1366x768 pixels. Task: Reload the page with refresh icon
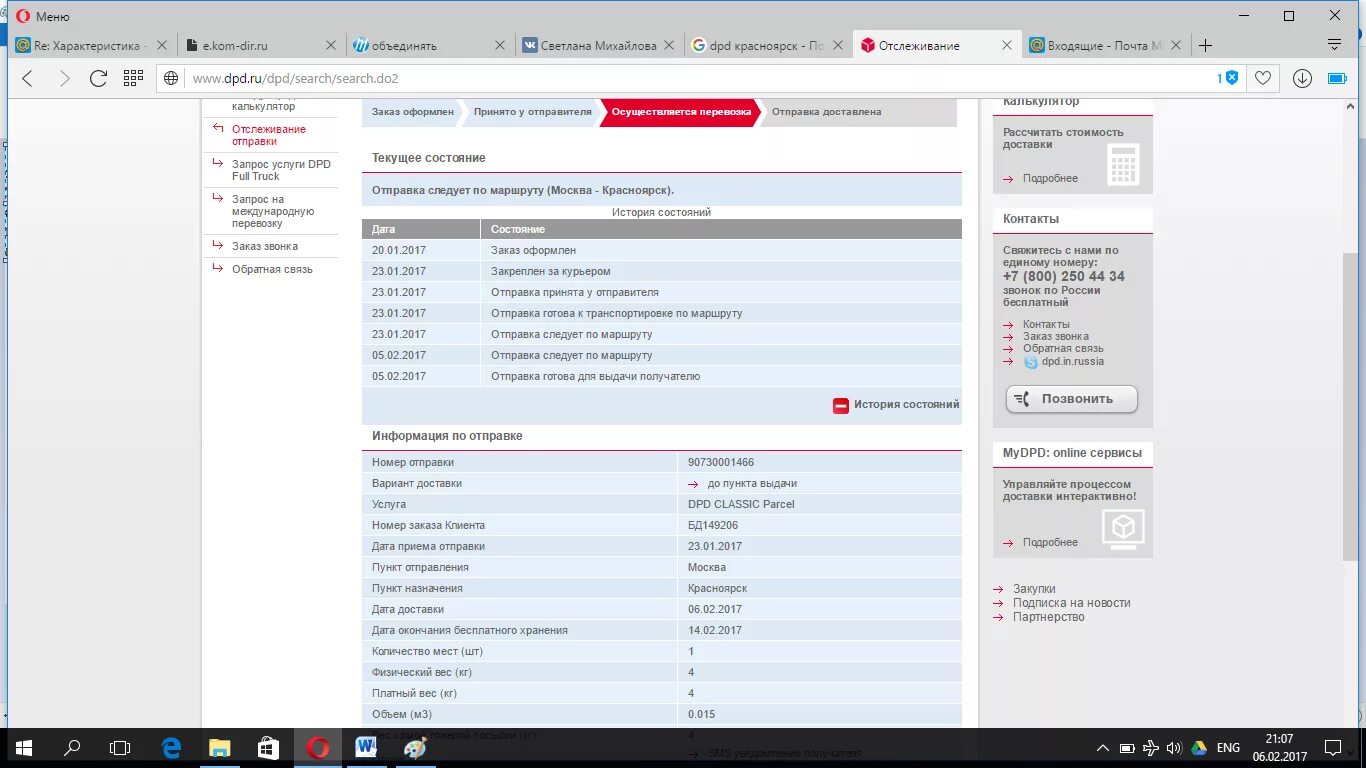coord(98,78)
